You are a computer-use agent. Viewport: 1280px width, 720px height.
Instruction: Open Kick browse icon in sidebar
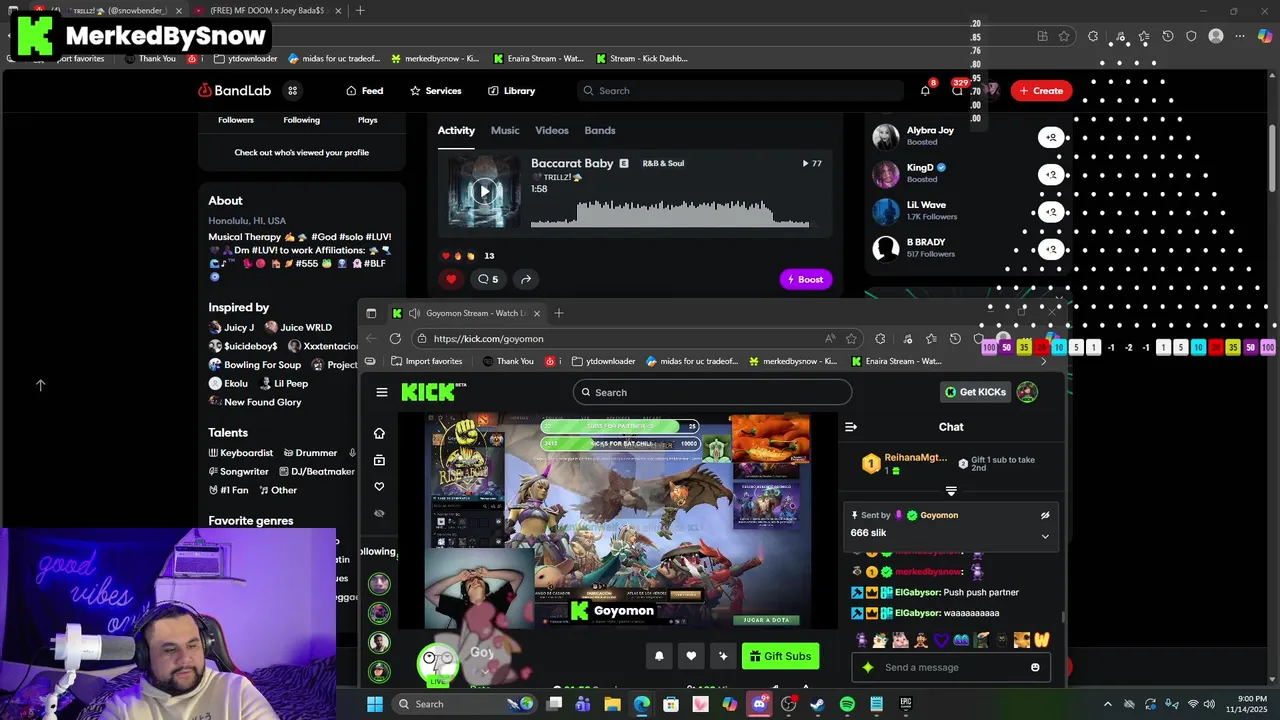(x=379, y=460)
